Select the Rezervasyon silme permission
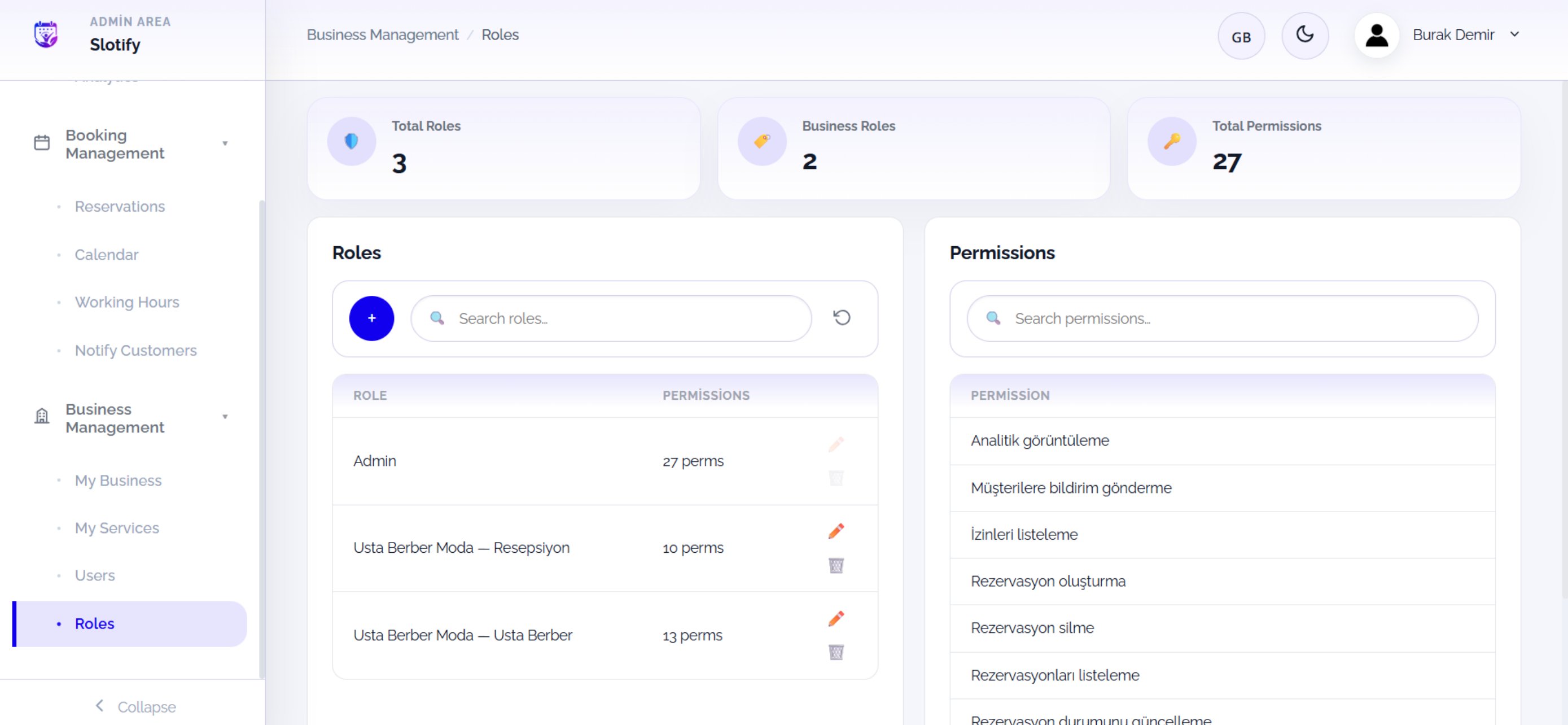1568x725 pixels. pyautogui.click(x=1222, y=628)
